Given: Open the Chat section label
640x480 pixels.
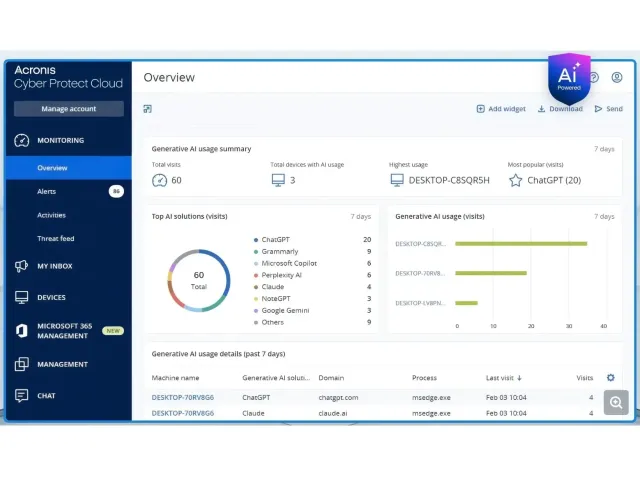Looking at the screenshot, I should (x=46, y=396).
